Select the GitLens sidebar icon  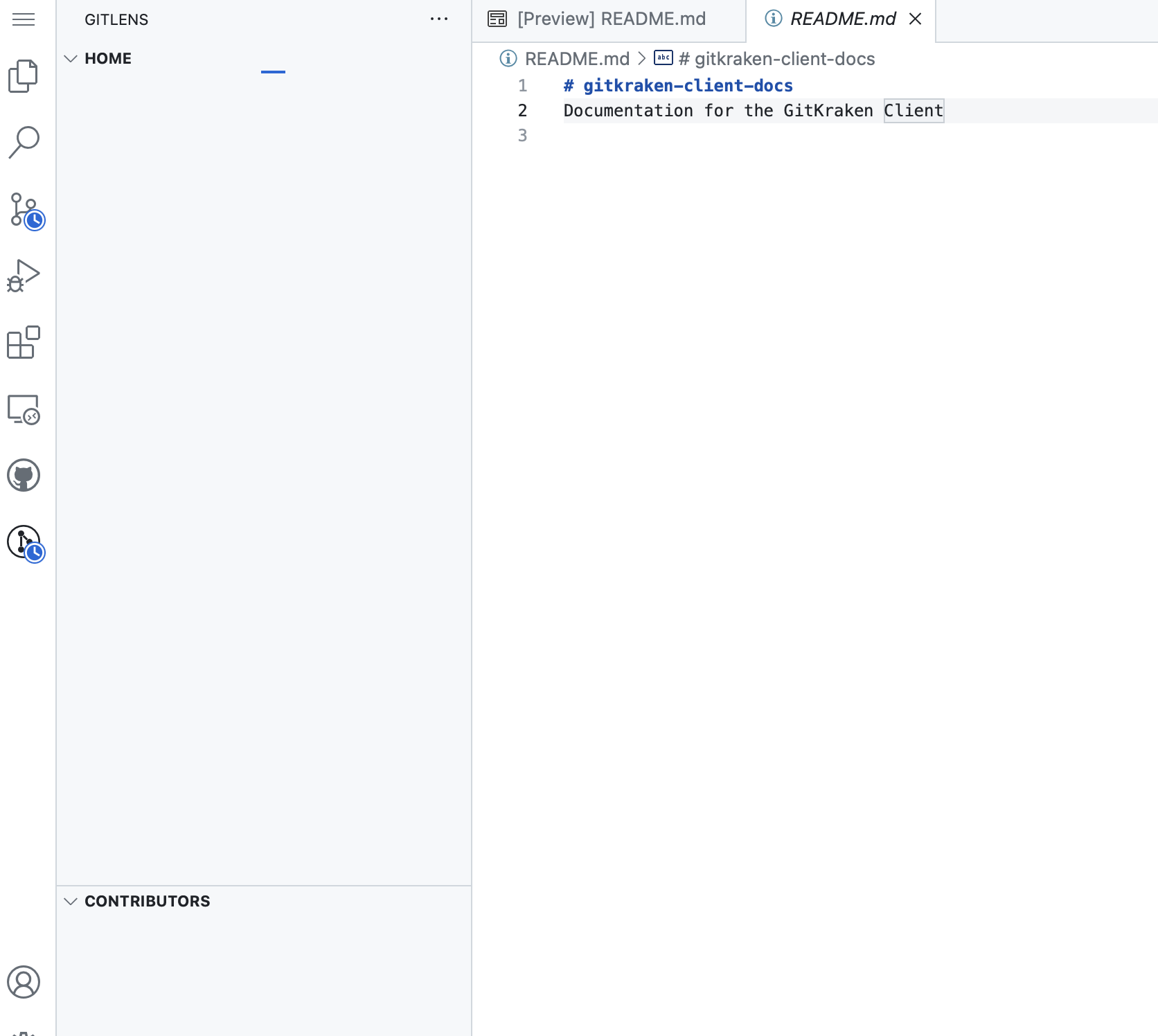pyautogui.click(x=23, y=542)
